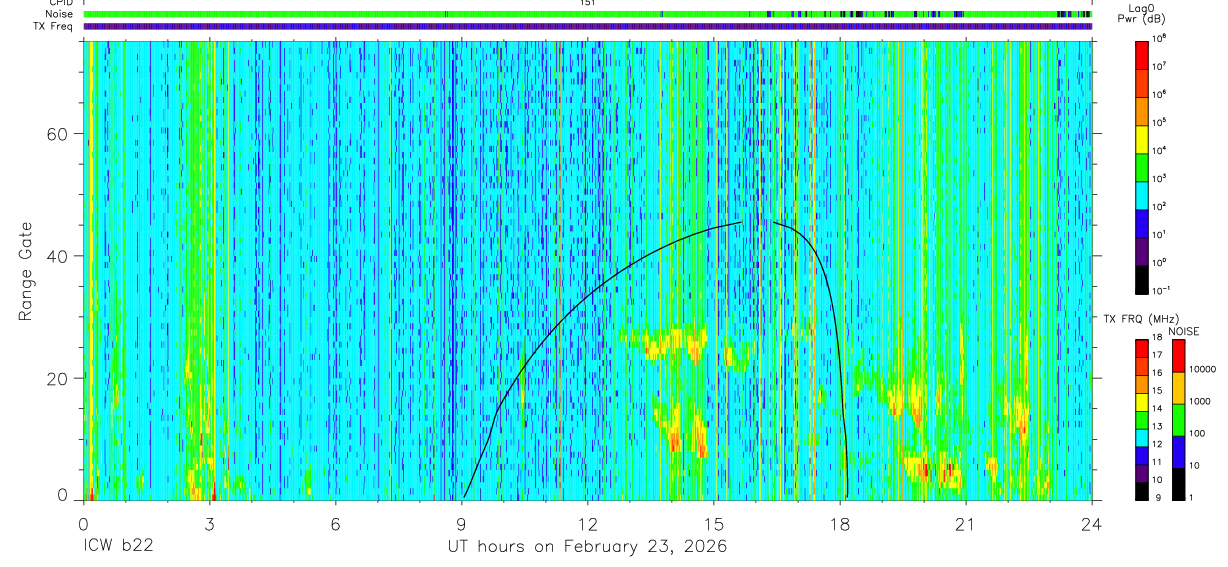Click the red segment of Lag0 Pwr colorbar
Image resolution: width=1228 pixels, height=567 pixels.
click(1142, 54)
